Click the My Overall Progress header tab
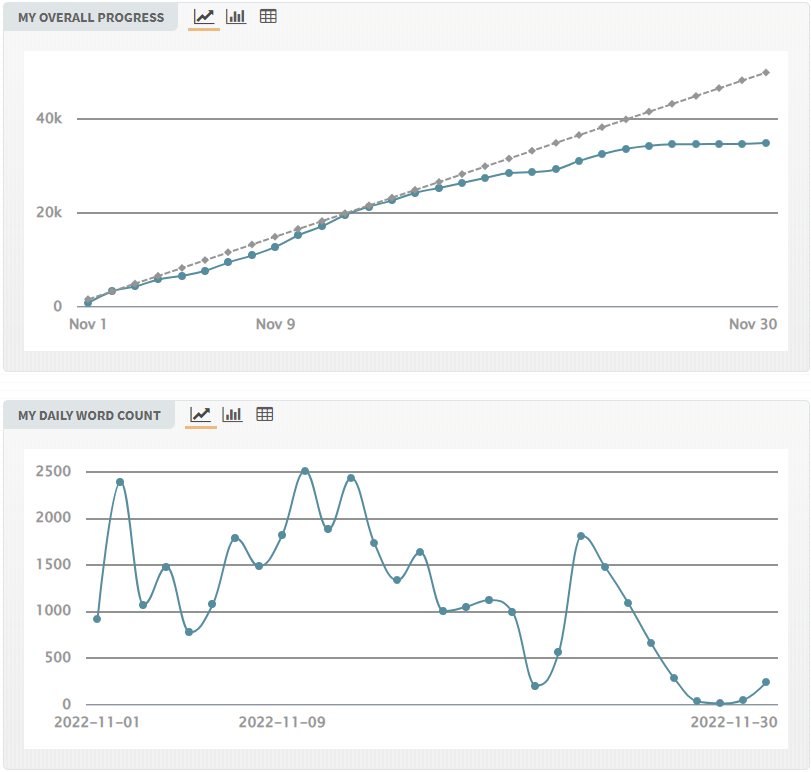Viewport: 811px width, 772px height. click(91, 17)
